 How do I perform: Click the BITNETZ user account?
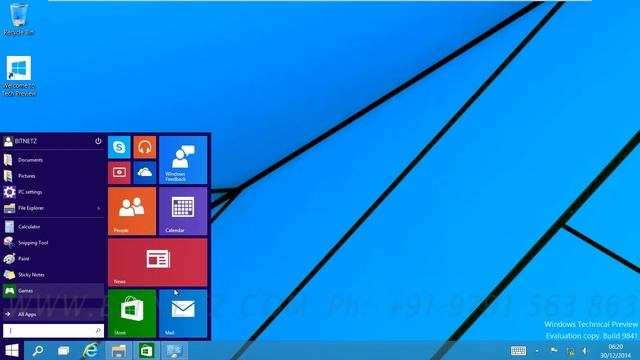20,141
